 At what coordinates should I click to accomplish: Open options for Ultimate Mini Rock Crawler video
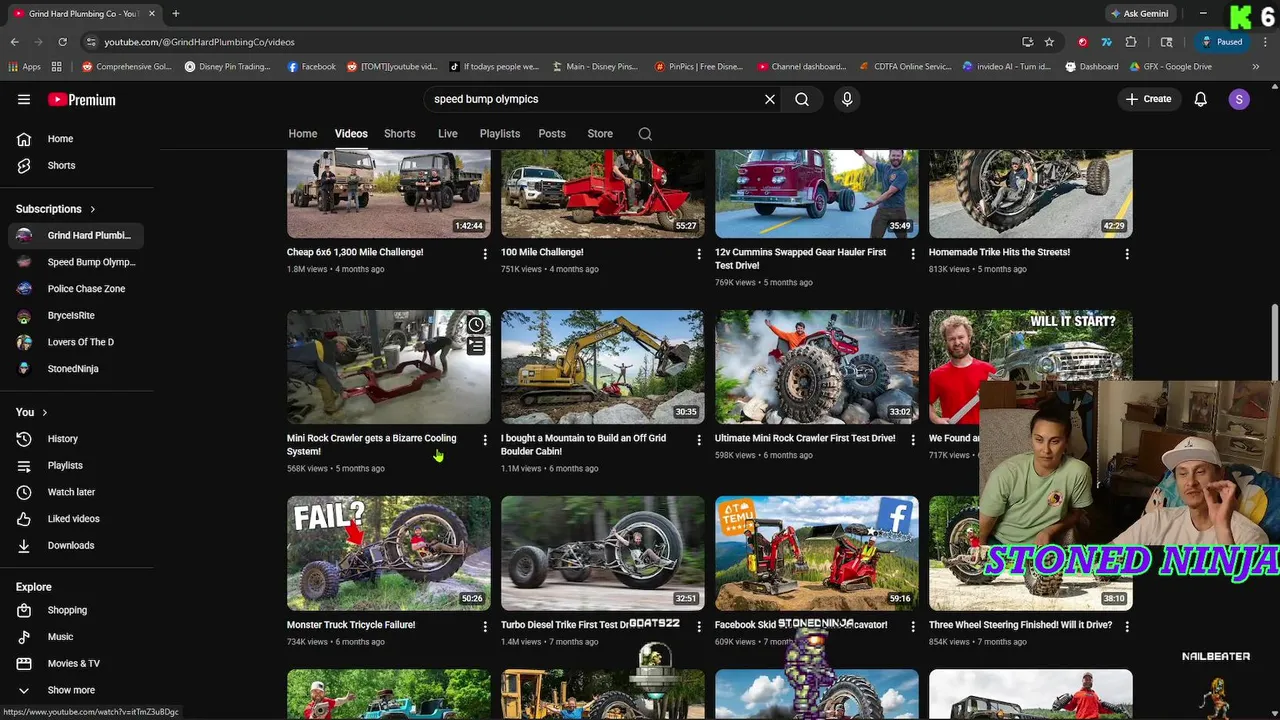pyautogui.click(x=913, y=440)
